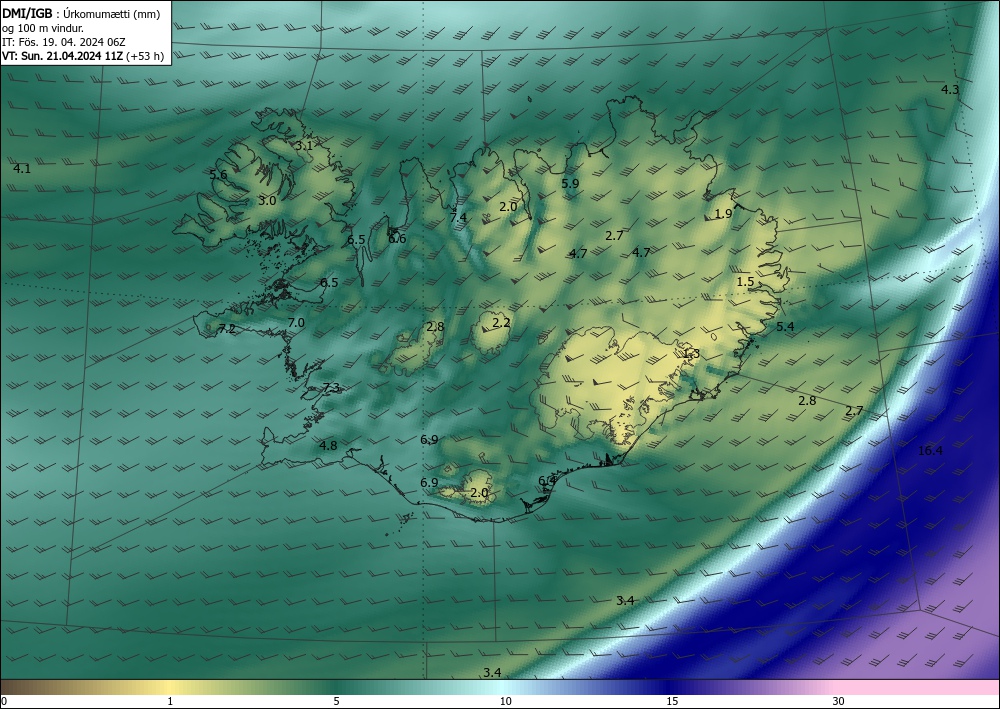Screen dimensions: 1000x709
Task: Select the 4.8 value on Reykjanes
Action: (x=328, y=446)
